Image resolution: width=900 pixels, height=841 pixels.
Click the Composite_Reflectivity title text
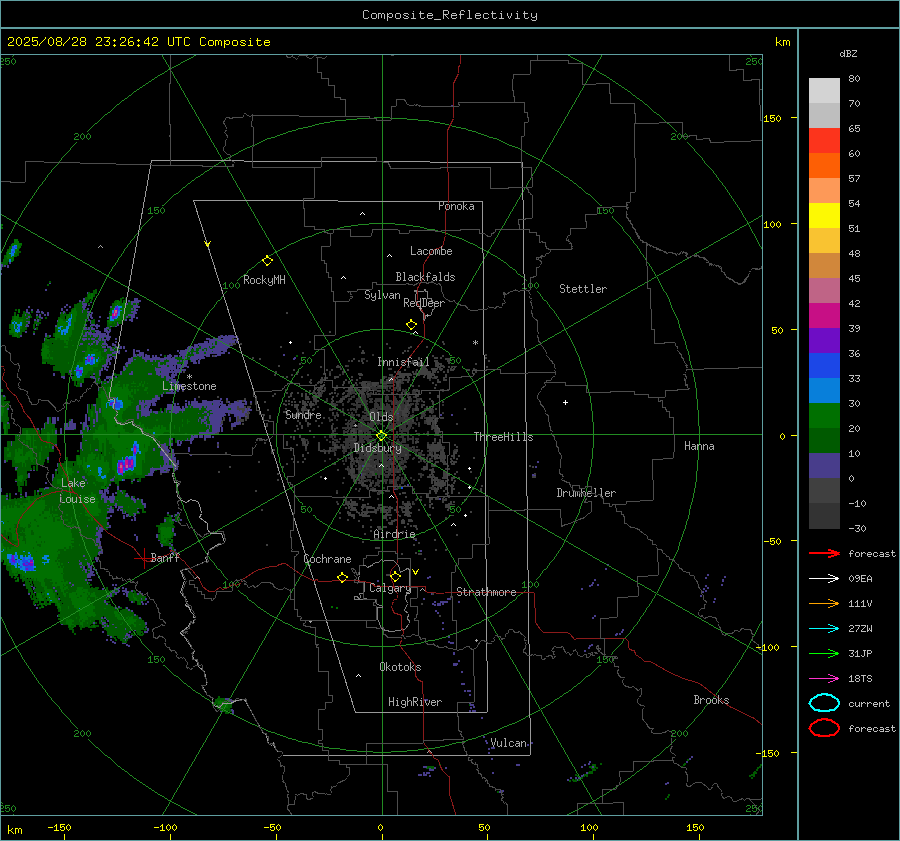tap(449, 15)
